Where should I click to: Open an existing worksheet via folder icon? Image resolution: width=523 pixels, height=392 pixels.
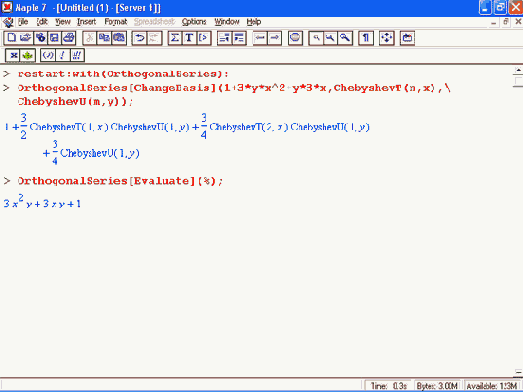pos(26,38)
